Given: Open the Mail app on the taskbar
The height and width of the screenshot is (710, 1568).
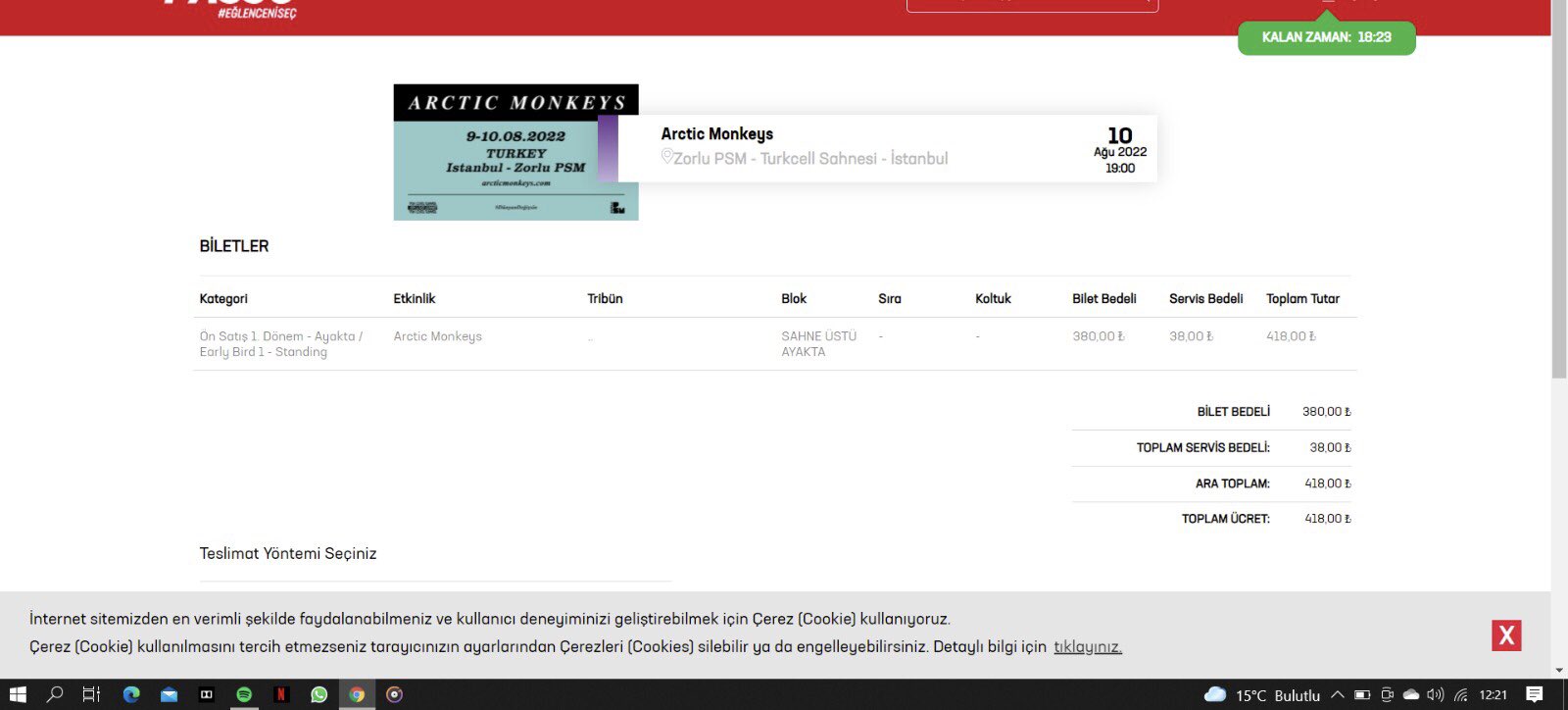Looking at the screenshot, I should coord(169,695).
